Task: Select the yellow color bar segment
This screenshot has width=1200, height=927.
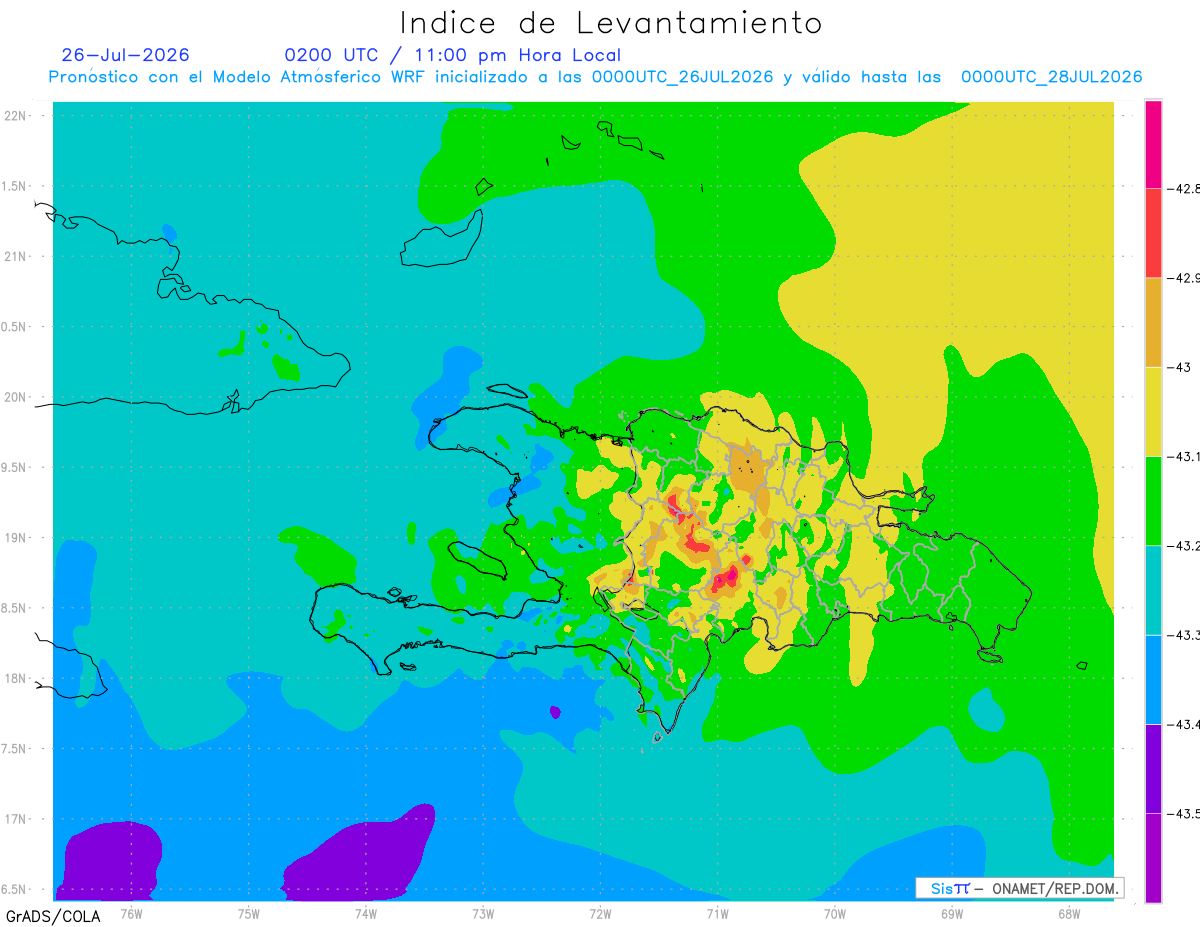Action: point(1153,411)
